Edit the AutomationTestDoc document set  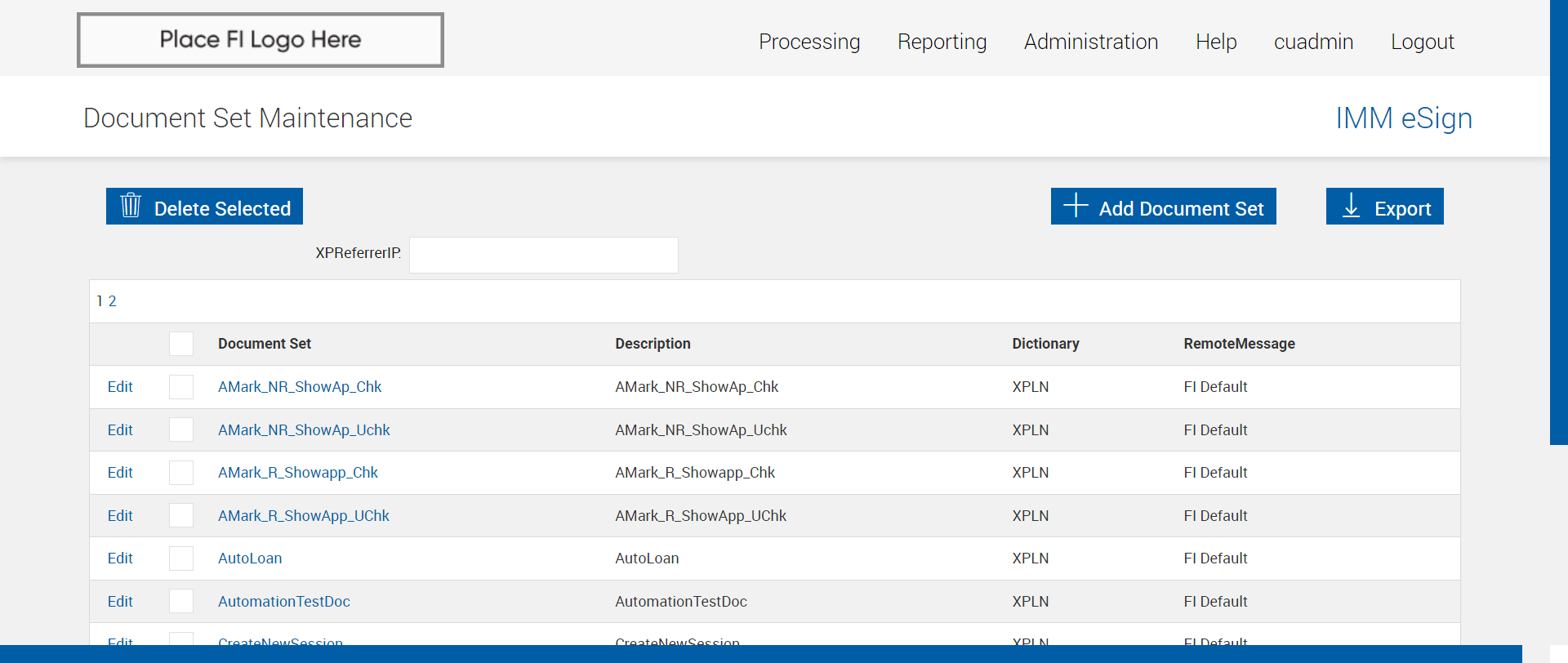[x=120, y=602]
